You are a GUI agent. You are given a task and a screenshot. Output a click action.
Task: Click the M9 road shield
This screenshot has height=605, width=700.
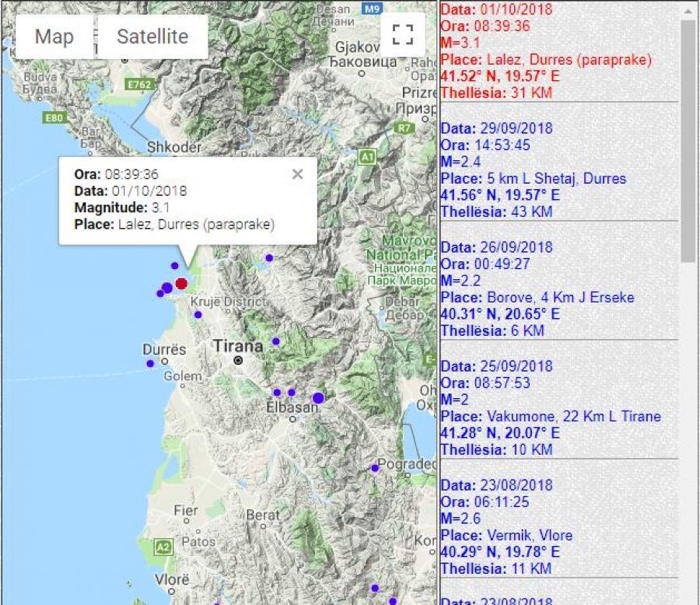click(x=371, y=8)
